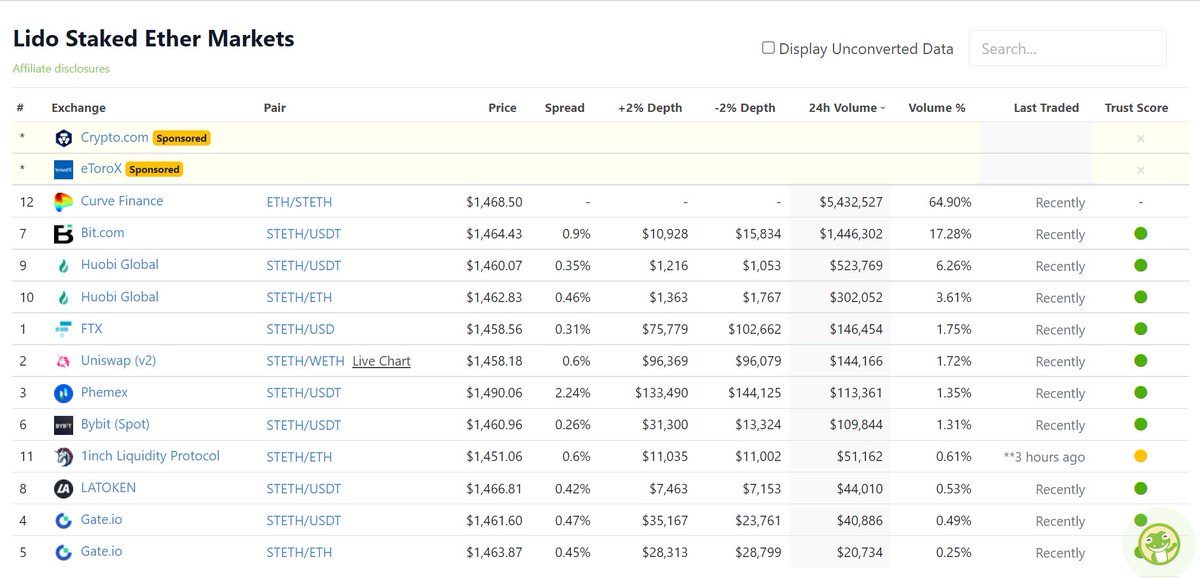The image size is (1200, 578).
Task: Select the 2.24% spread value
Action: (574, 393)
